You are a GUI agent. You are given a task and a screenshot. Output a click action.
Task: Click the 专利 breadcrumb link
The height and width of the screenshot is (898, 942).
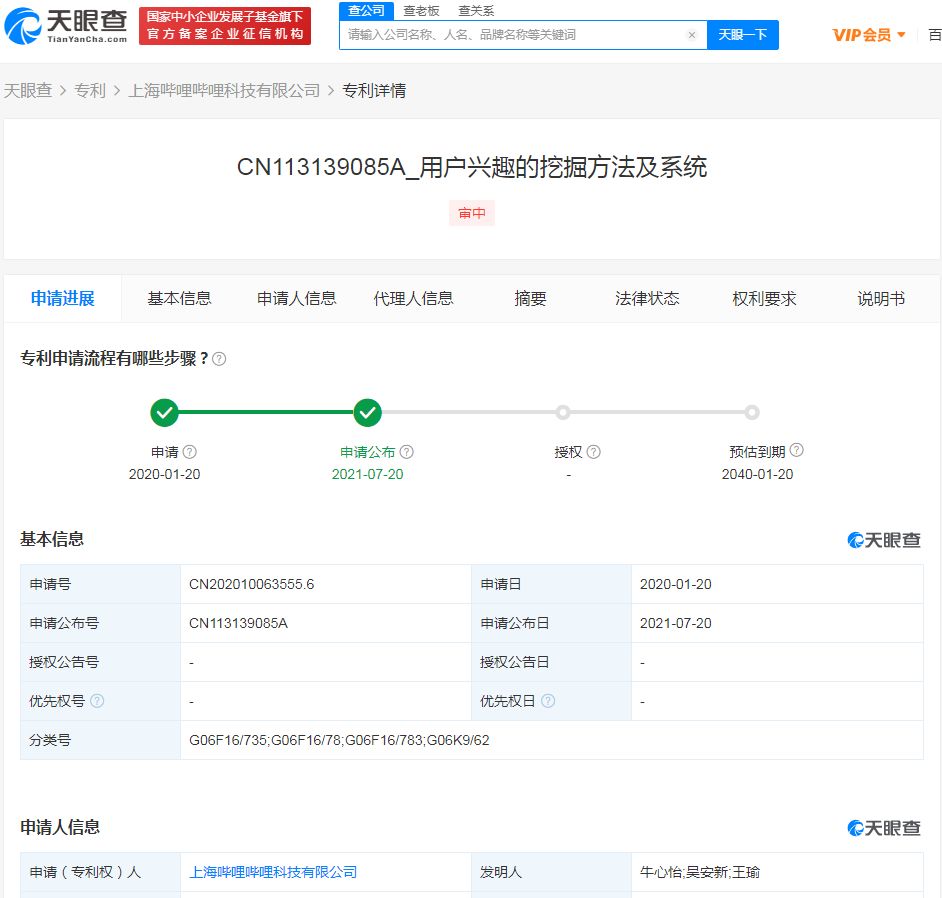[89, 89]
